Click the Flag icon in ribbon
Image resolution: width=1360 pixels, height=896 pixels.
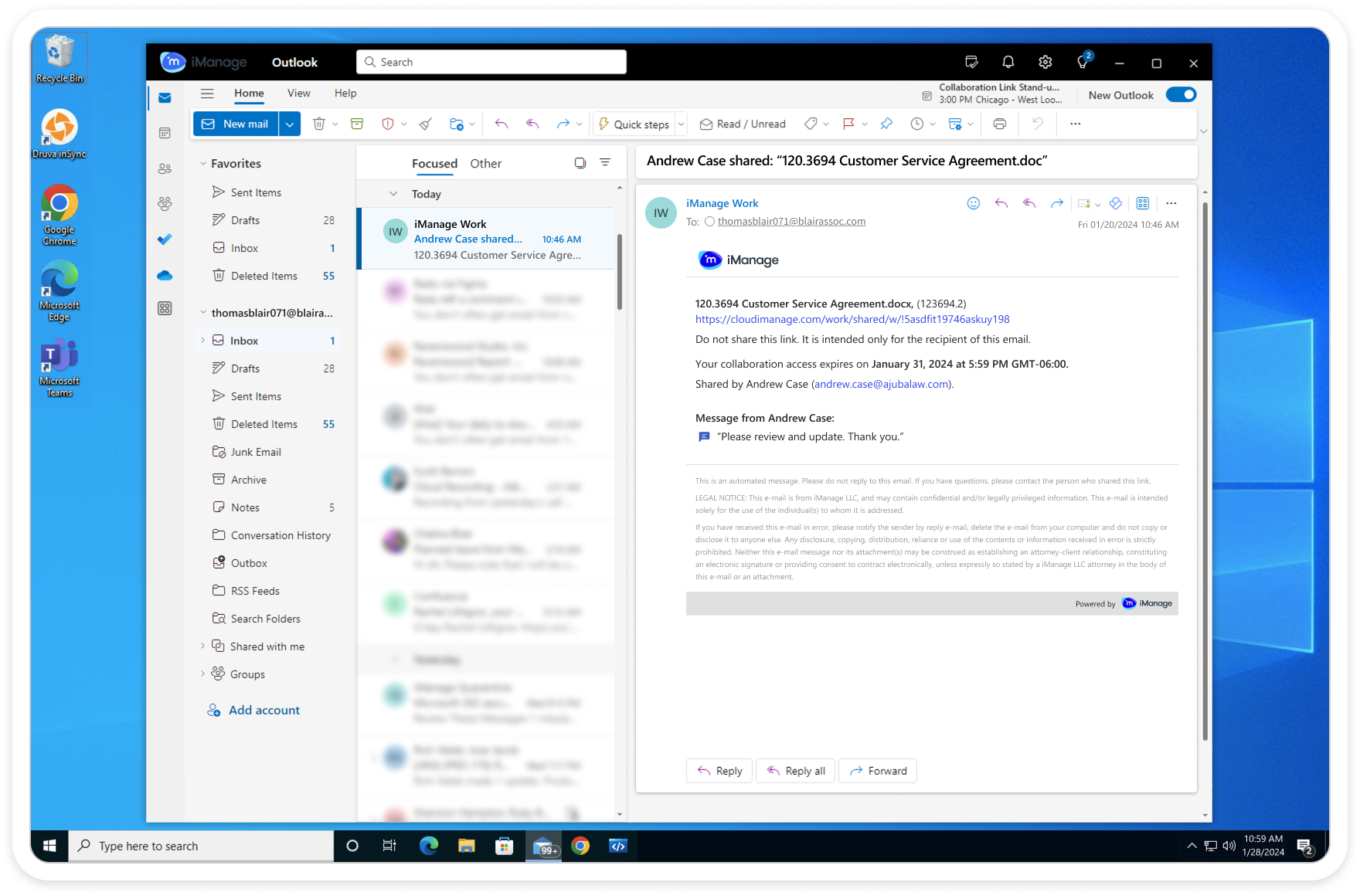click(848, 124)
